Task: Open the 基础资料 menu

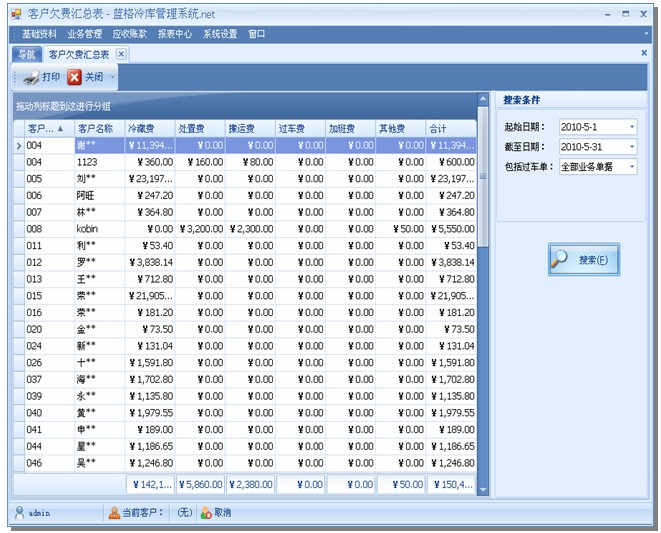Action: tap(39, 34)
